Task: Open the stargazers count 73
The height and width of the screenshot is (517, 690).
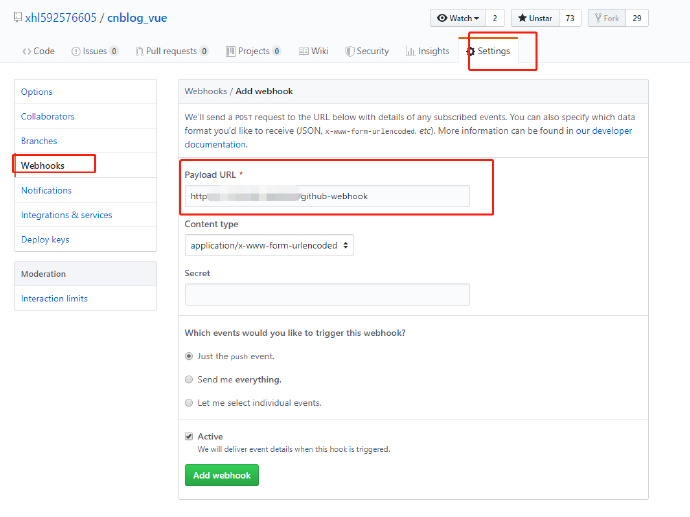Action: pyautogui.click(x=570, y=18)
